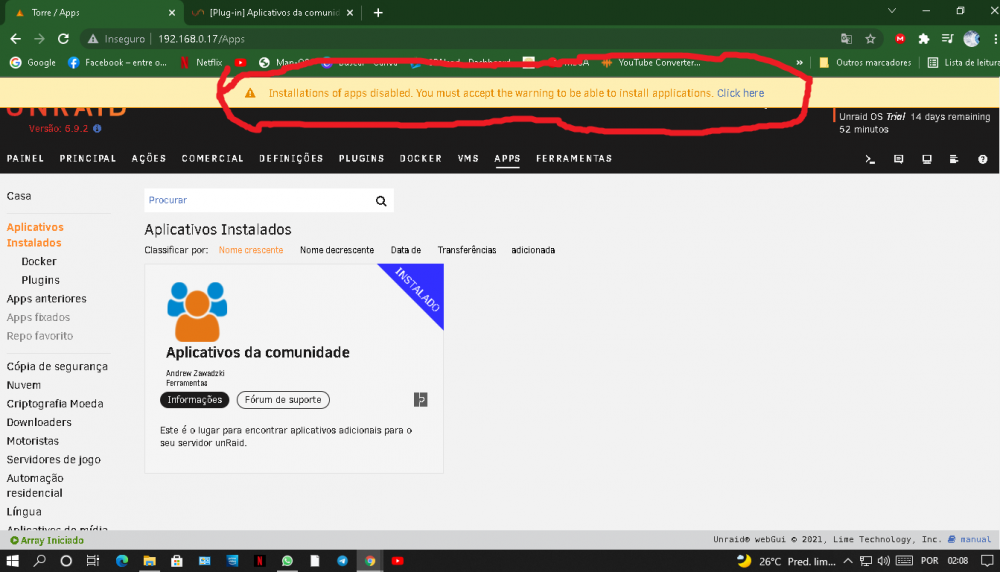1000x572 pixels.
Task: Switch to the Plug-in Aplicativos da comunidade tab
Action: pos(273,13)
